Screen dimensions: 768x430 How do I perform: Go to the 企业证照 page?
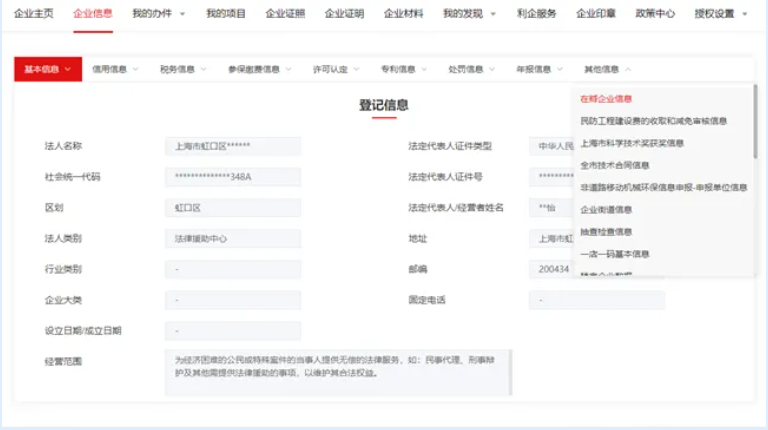click(x=285, y=14)
